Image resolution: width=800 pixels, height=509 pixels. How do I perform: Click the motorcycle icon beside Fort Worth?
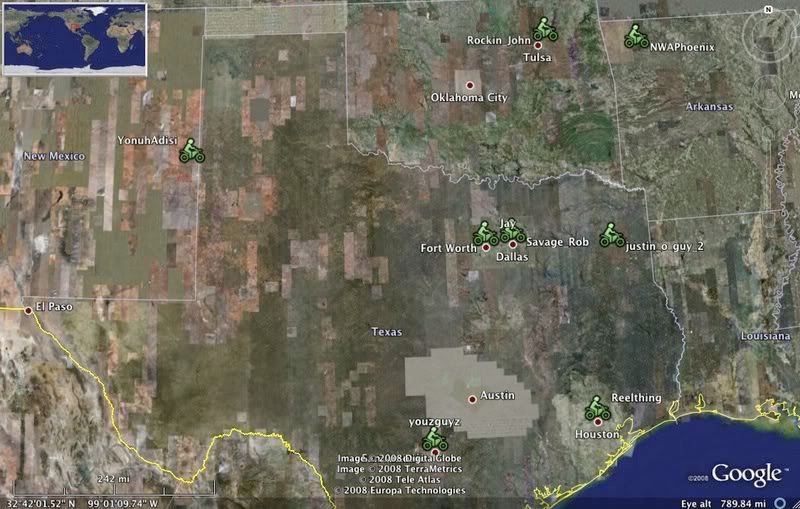485,234
